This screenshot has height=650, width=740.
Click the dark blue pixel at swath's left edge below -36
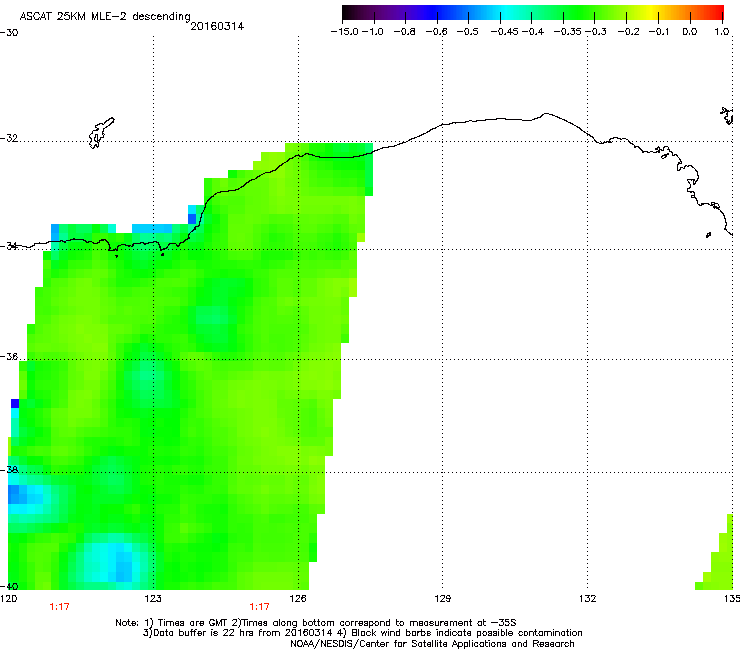[x=15, y=404]
